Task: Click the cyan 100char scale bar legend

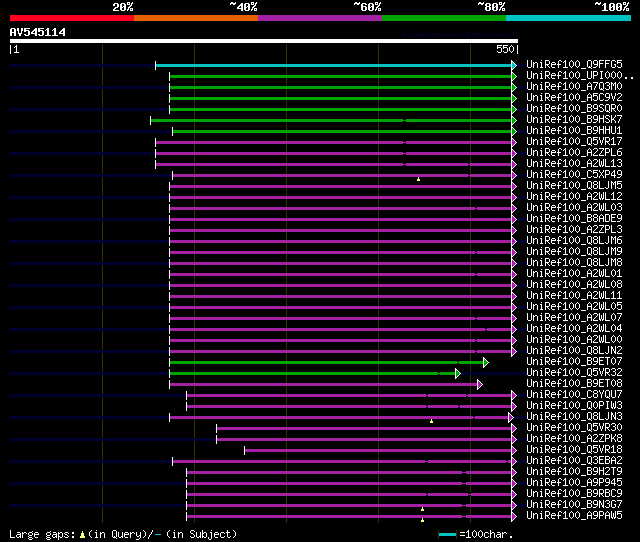Action: point(447,534)
